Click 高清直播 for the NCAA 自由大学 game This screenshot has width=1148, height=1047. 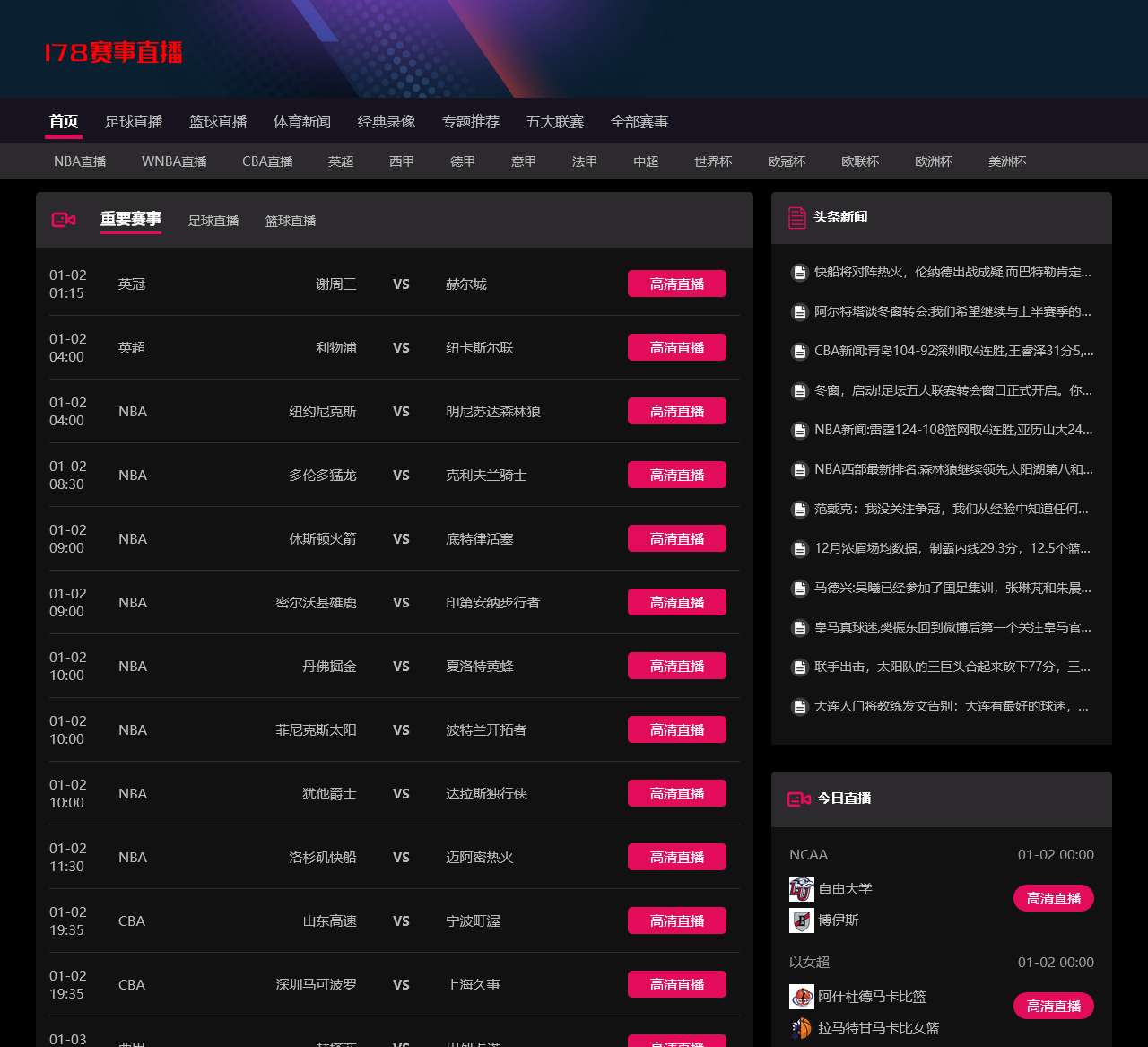(x=1053, y=899)
